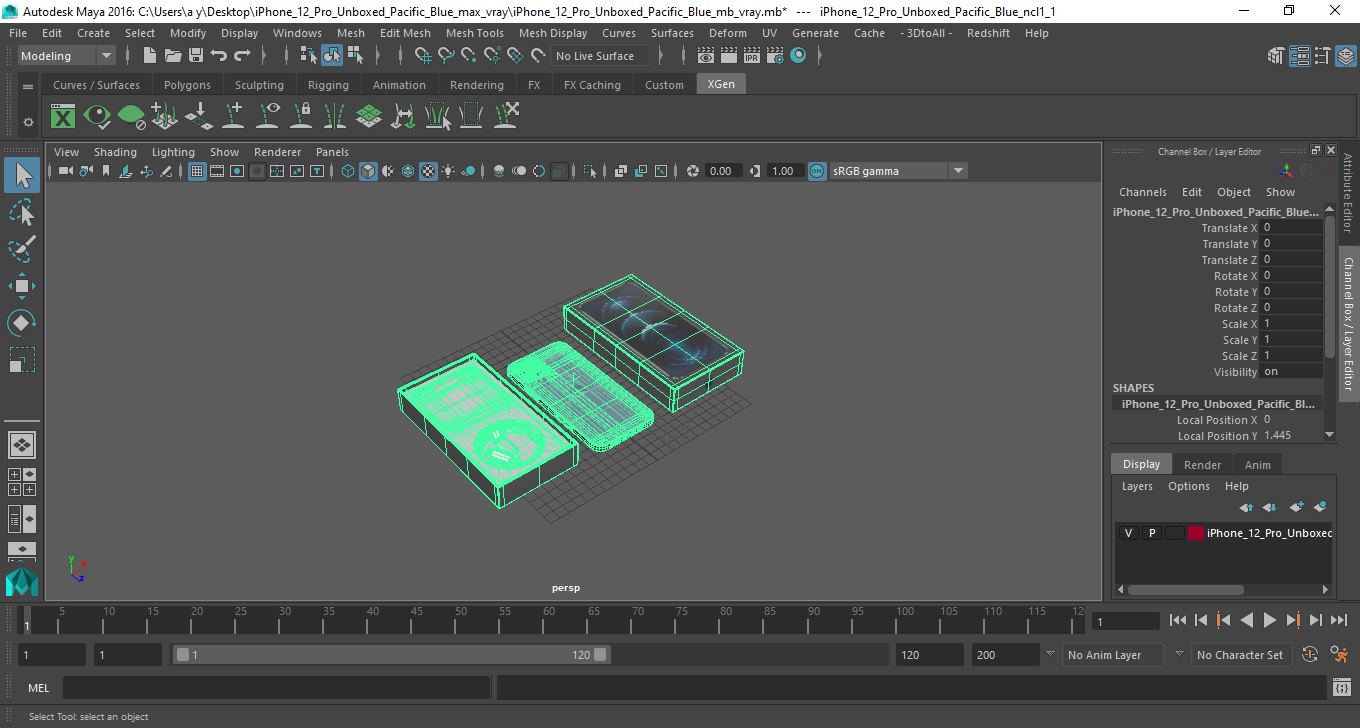Undo the last action
The height and width of the screenshot is (728, 1360).
219,56
